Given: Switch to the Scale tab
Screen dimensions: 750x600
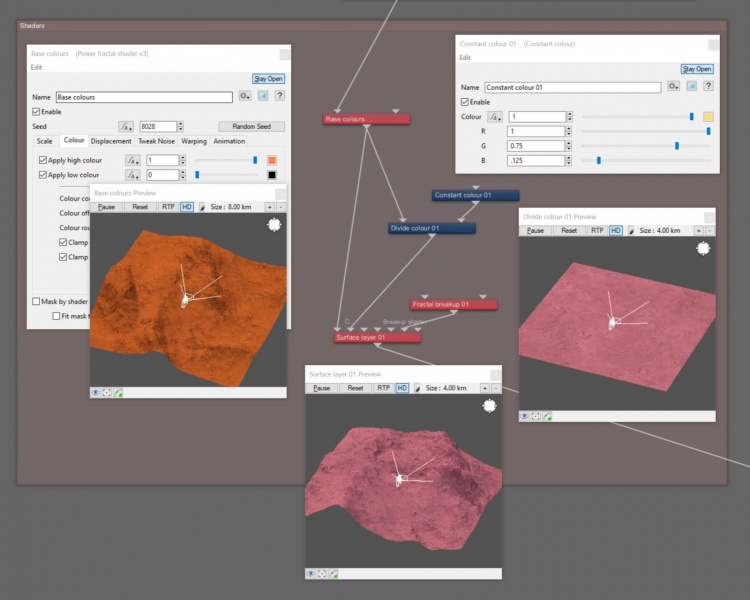Looking at the screenshot, I should click(x=44, y=141).
